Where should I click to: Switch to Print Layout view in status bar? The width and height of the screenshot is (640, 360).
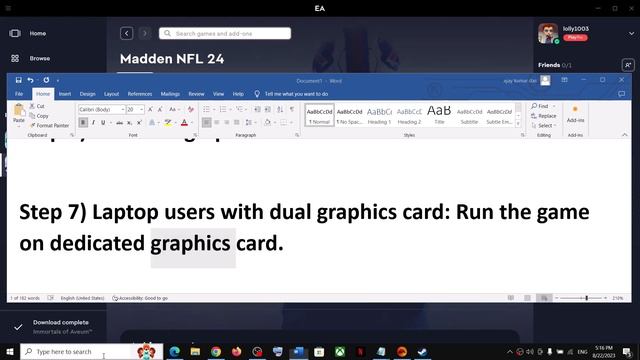[x=527, y=298]
